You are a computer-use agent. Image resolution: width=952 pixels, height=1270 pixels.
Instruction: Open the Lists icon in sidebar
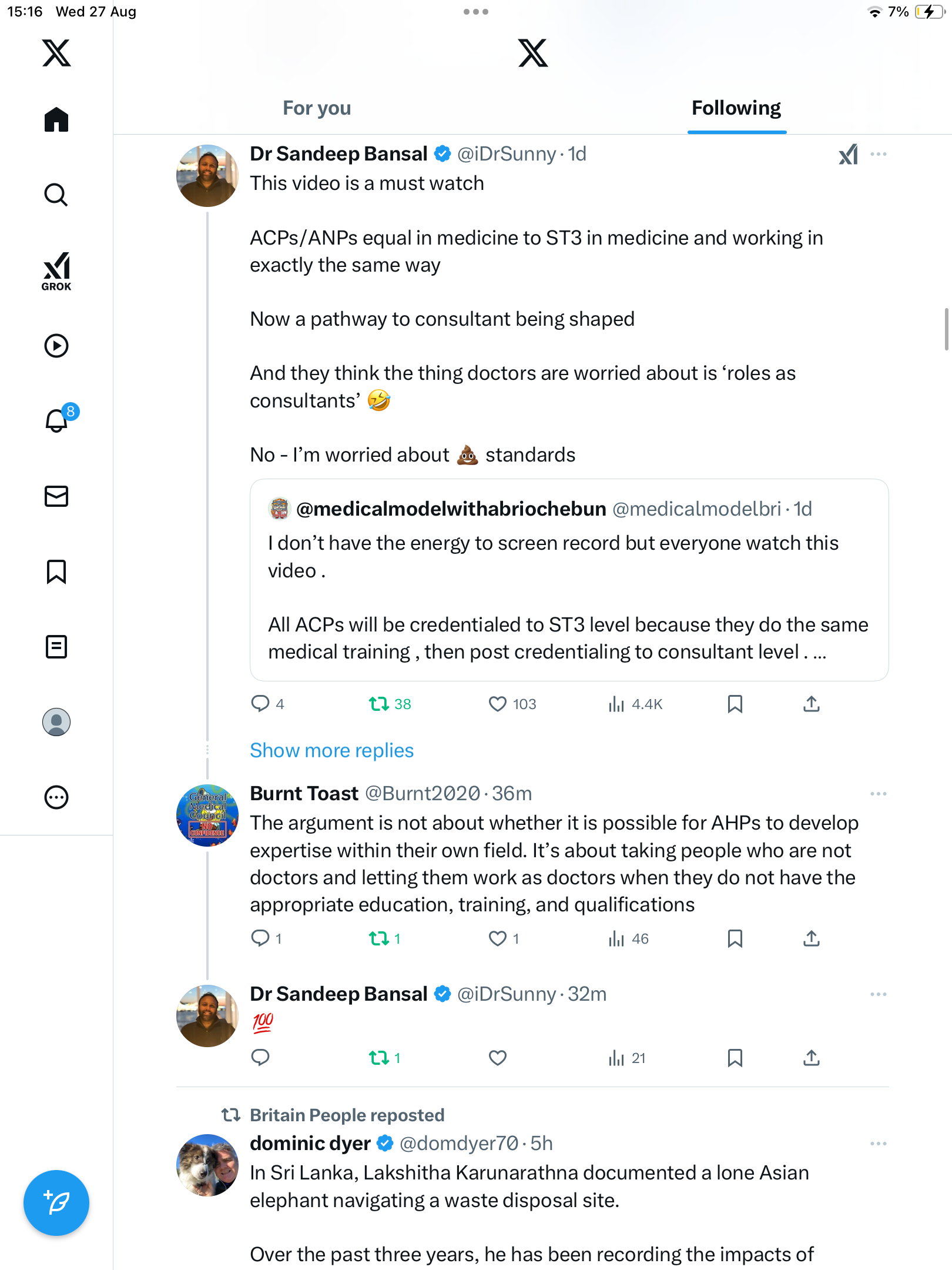pos(56,647)
